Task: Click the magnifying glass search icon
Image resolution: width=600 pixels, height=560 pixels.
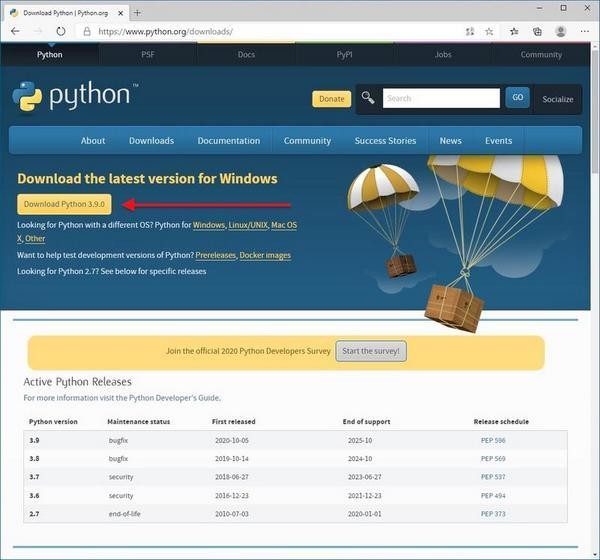Action: [368, 98]
